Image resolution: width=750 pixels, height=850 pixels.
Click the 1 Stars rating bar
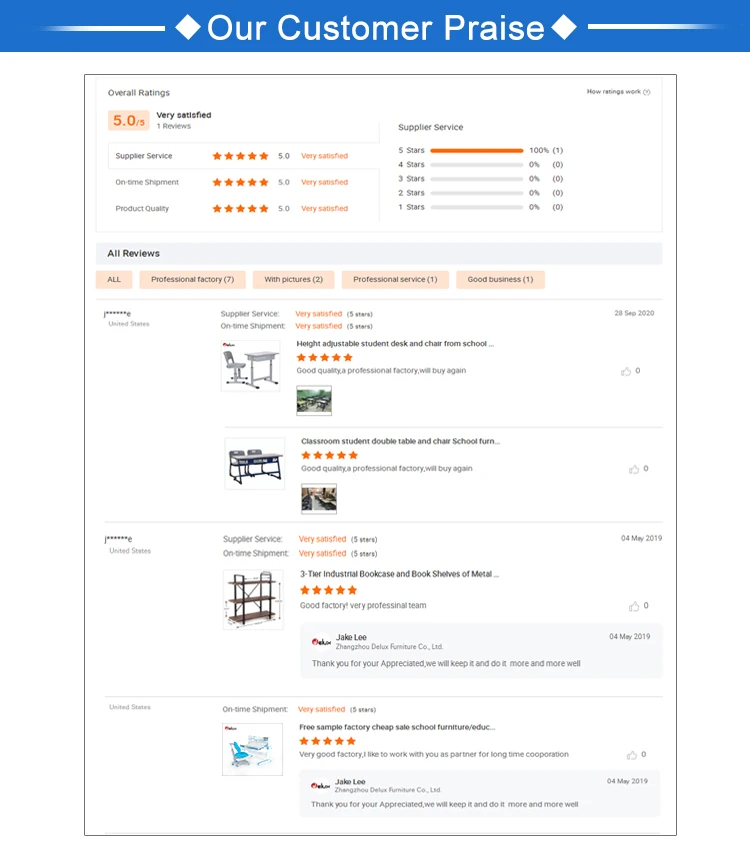click(476, 207)
